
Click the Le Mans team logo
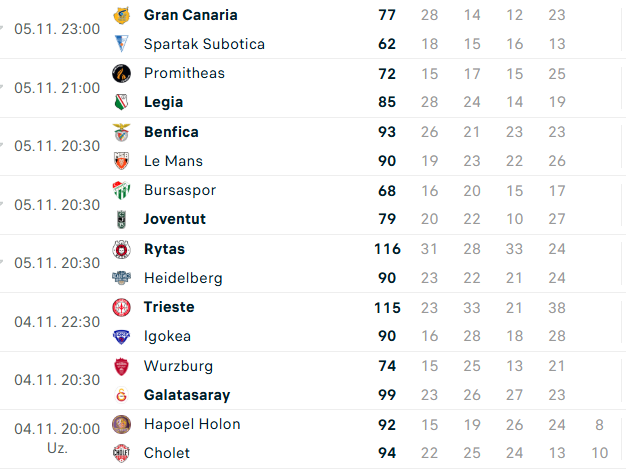pos(122,161)
